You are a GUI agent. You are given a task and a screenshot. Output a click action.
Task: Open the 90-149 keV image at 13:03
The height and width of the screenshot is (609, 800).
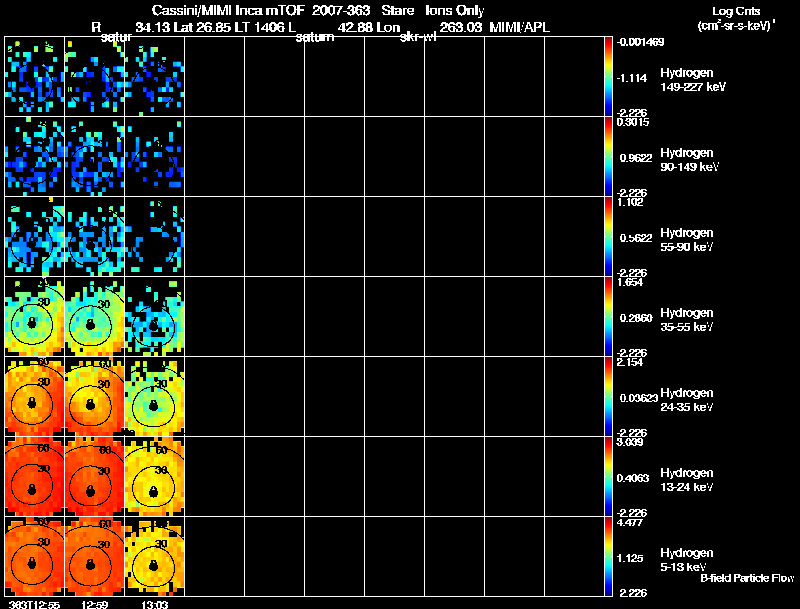coord(155,157)
